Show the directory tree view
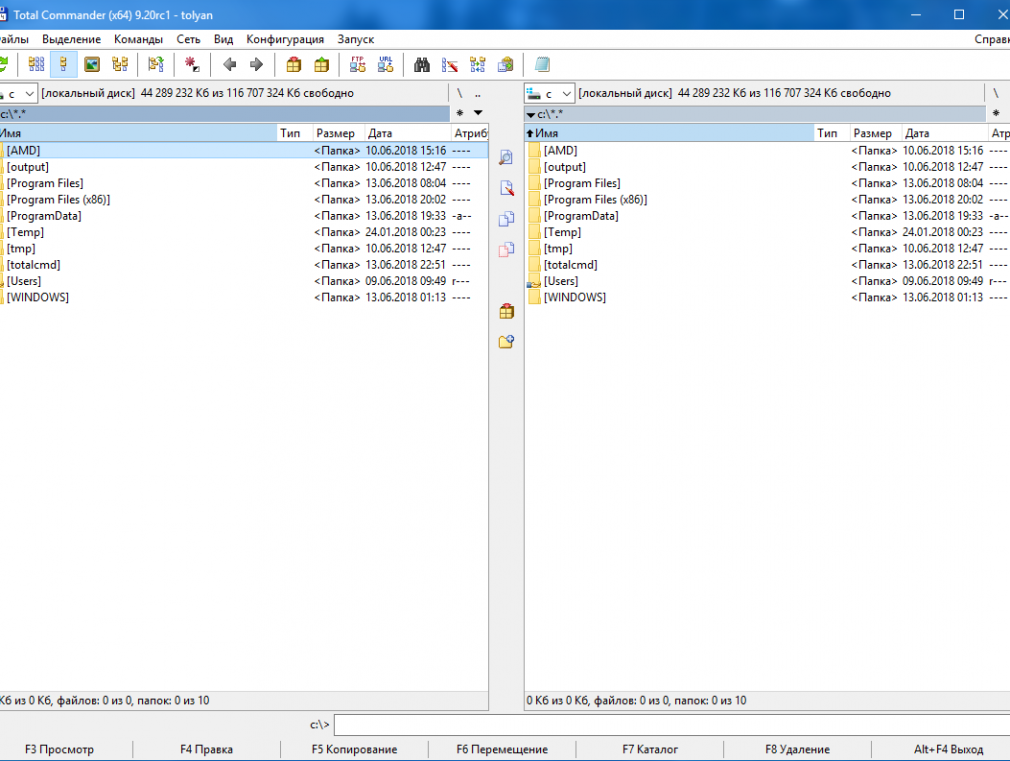Viewport: 1010px width, 761px height. point(120,64)
